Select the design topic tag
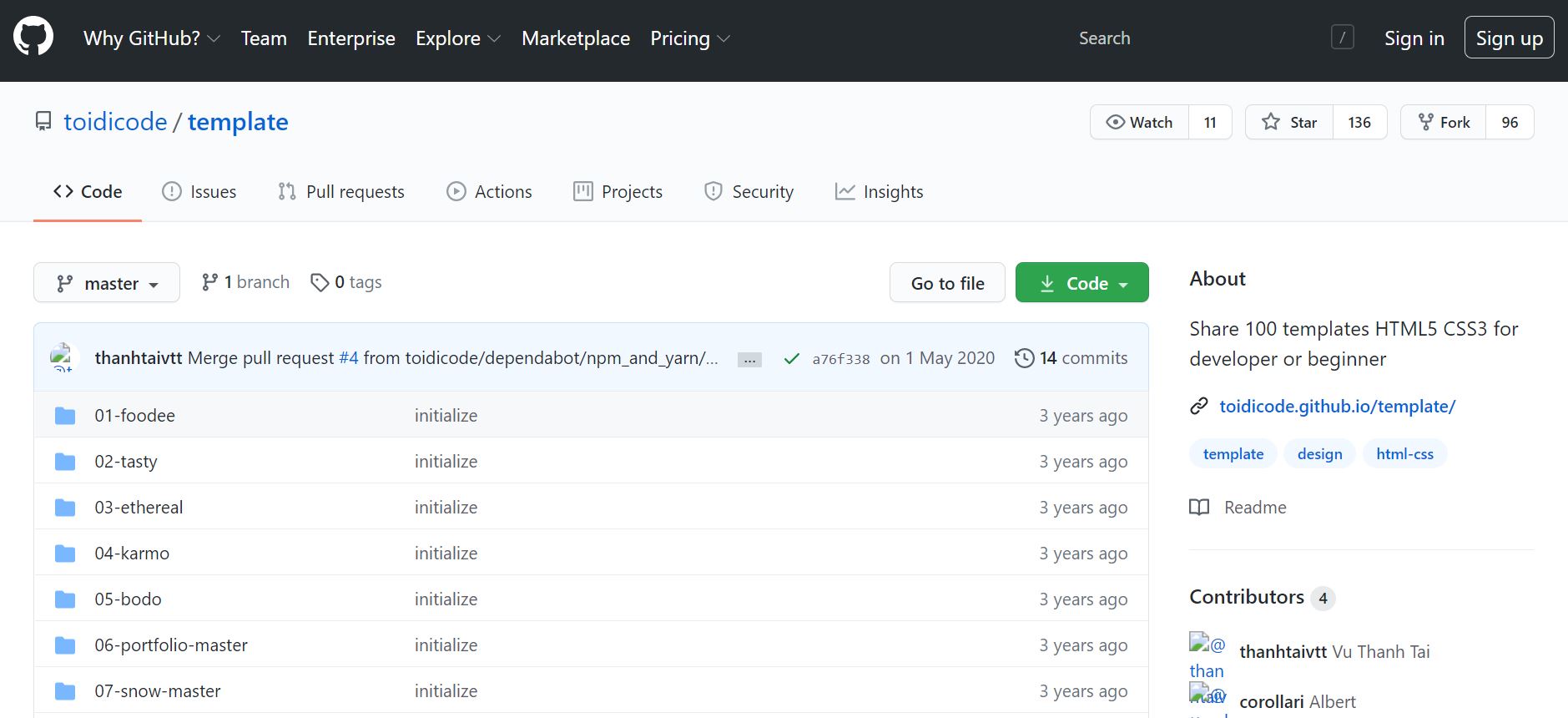Viewport: 1568px width, 718px height. [1320, 454]
